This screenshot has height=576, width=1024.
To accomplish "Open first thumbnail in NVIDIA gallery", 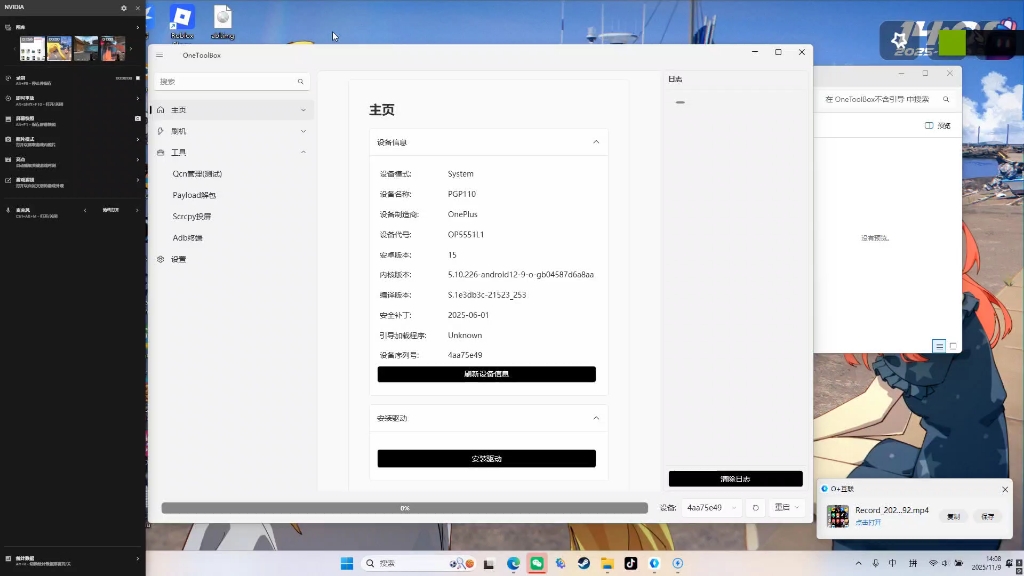I will click(32, 49).
